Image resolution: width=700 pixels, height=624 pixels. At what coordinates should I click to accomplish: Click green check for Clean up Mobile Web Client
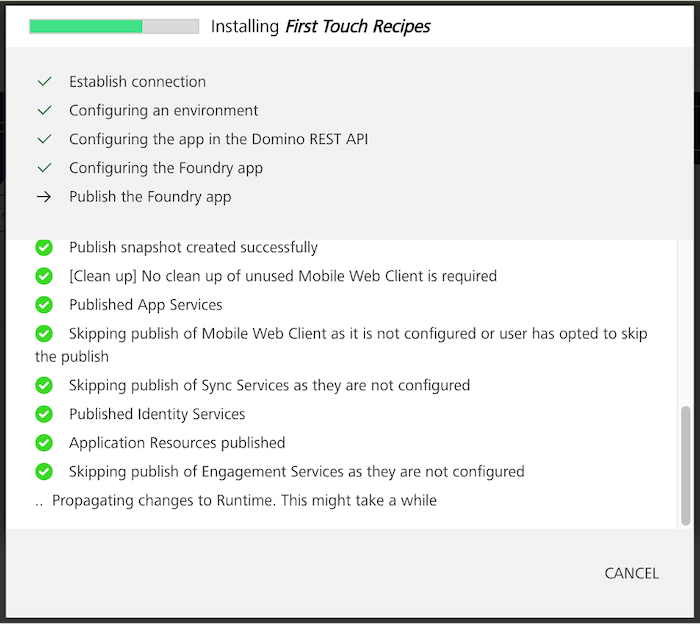[x=44, y=276]
